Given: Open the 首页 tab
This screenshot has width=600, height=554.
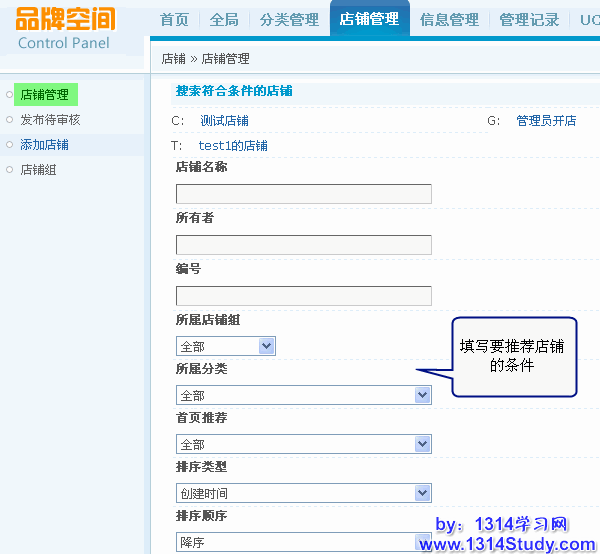Looking at the screenshot, I should [174, 20].
